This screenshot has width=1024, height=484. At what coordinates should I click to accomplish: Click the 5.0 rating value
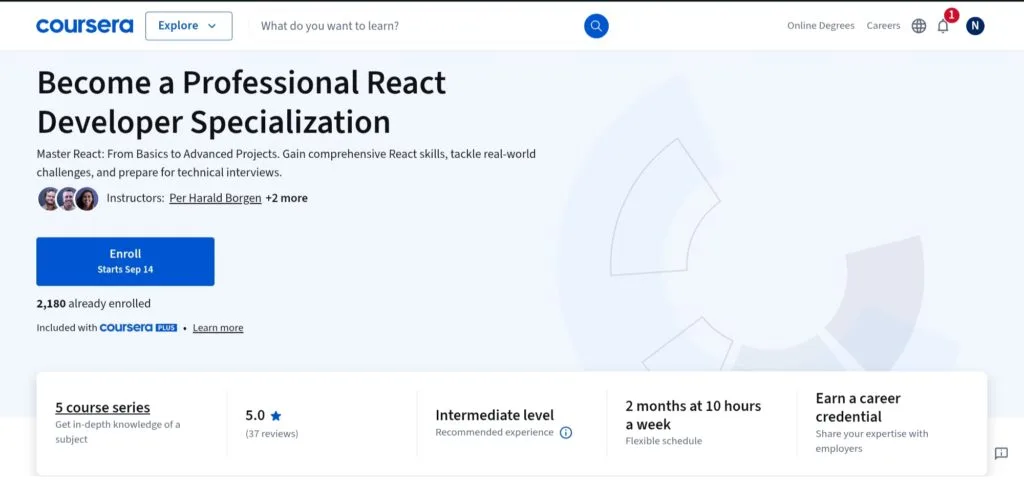tap(255, 415)
